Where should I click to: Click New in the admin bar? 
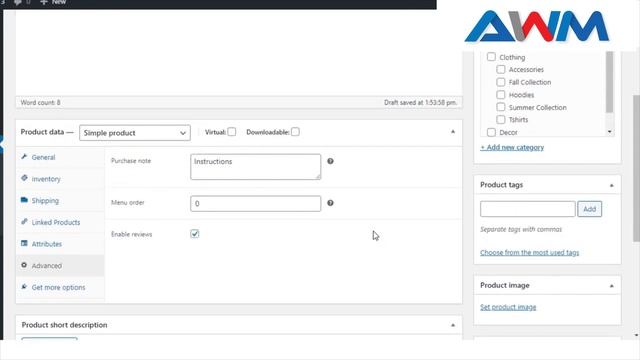[x=59, y=2]
